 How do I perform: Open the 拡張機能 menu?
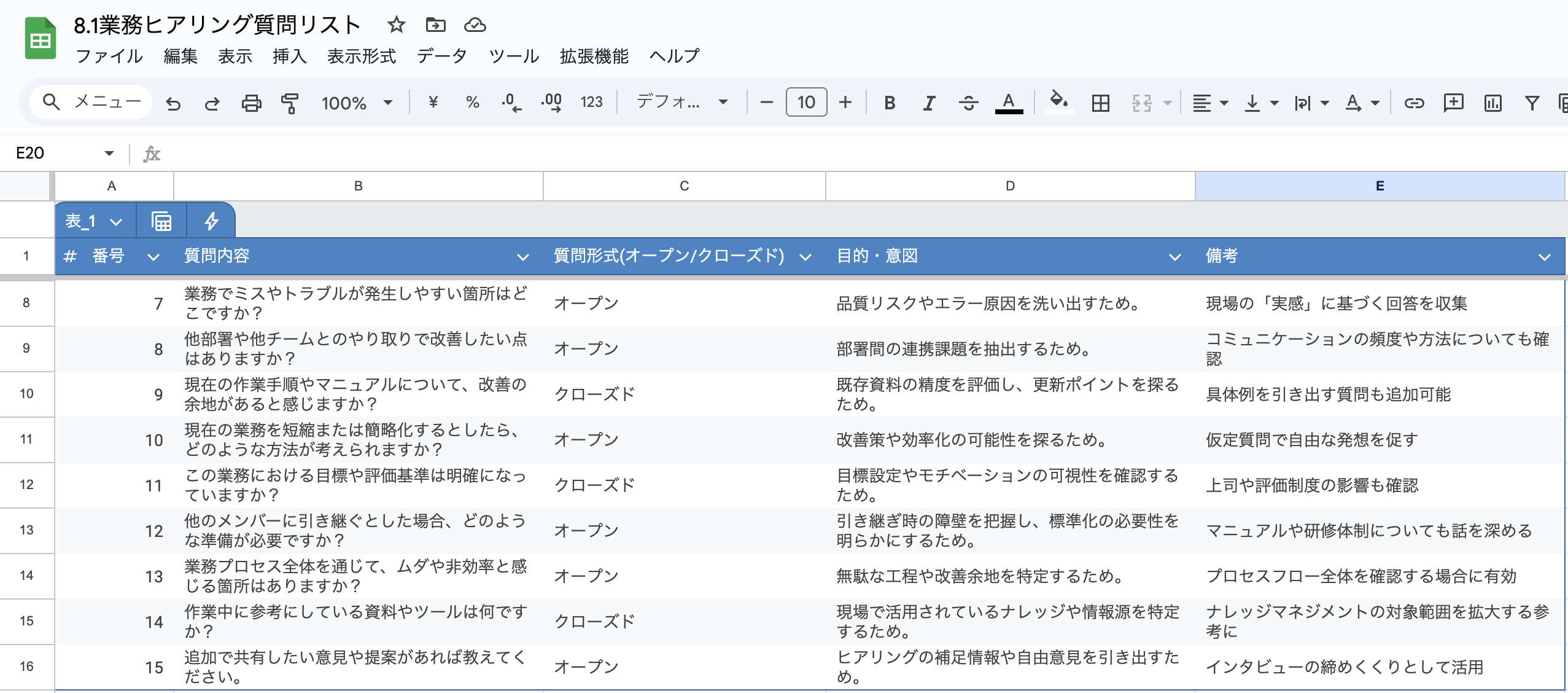tap(593, 56)
